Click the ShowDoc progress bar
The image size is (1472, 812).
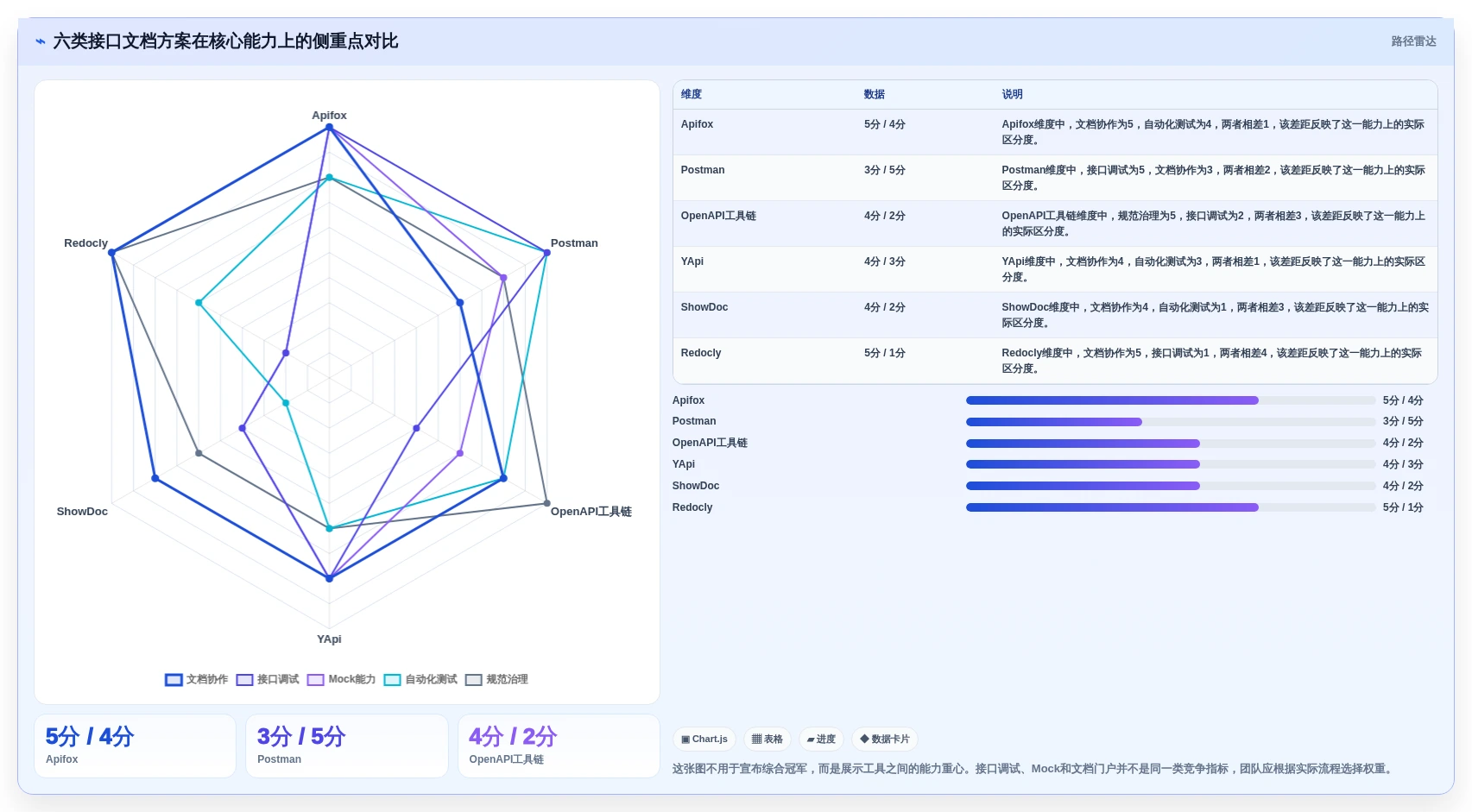(1171, 486)
